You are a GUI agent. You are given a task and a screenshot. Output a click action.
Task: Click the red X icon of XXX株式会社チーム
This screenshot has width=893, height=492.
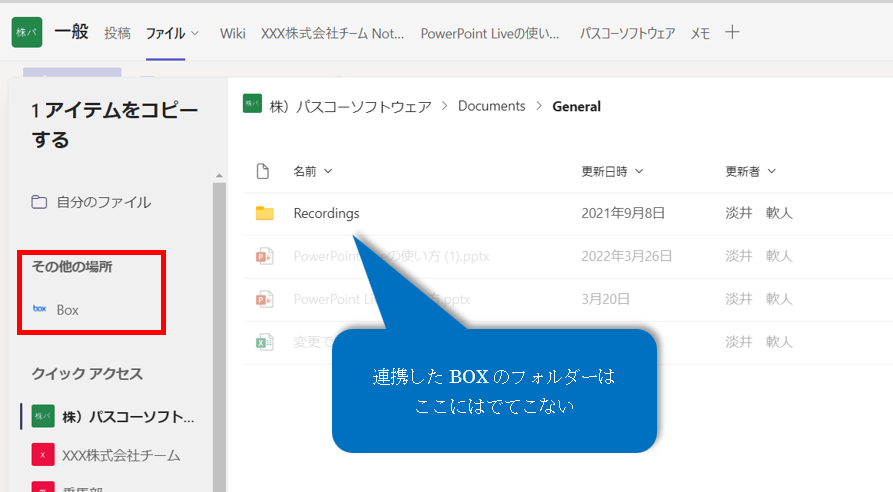tap(43, 454)
